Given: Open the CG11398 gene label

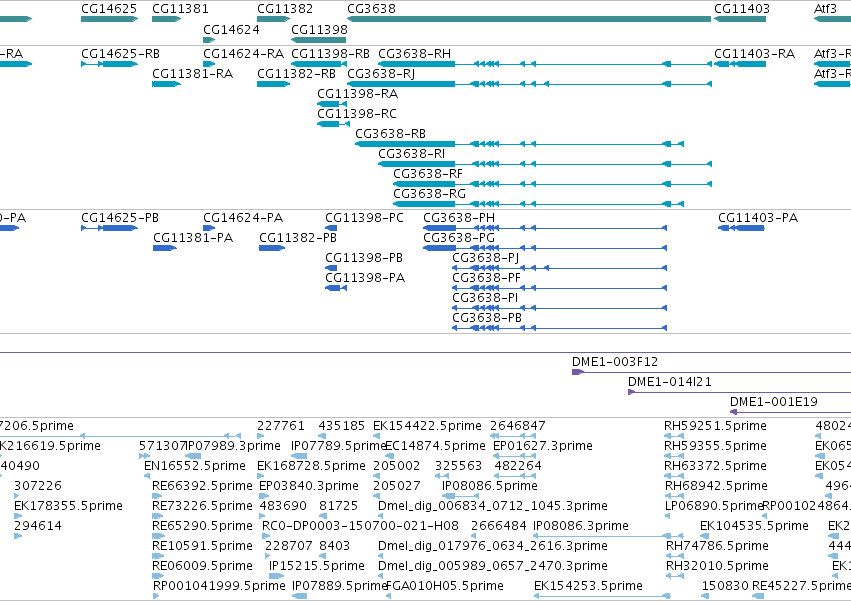Looking at the screenshot, I should (x=319, y=29).
